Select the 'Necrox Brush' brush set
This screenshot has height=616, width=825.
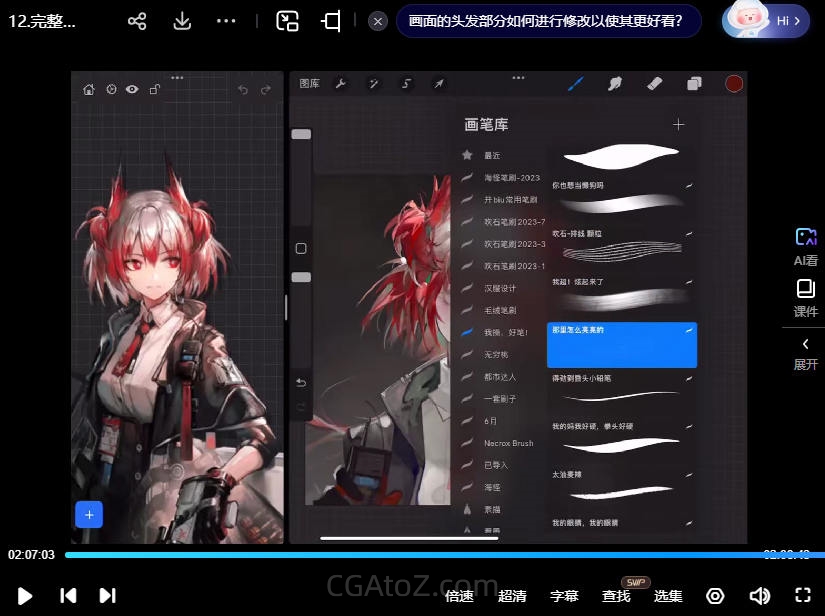tap(508, 443)
